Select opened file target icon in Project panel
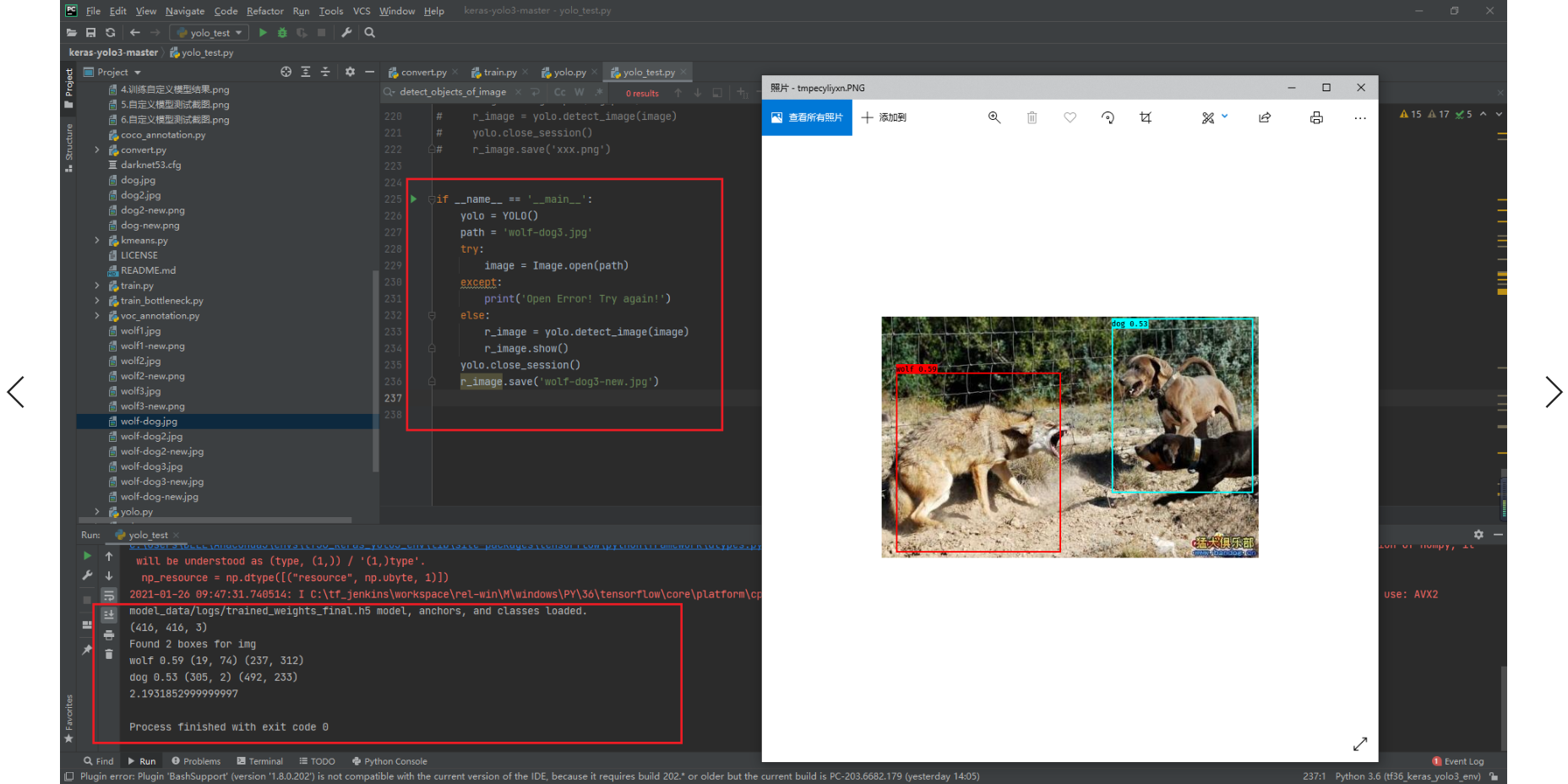The height and width of the screenshot is (784, 1568). pos(286,72)
